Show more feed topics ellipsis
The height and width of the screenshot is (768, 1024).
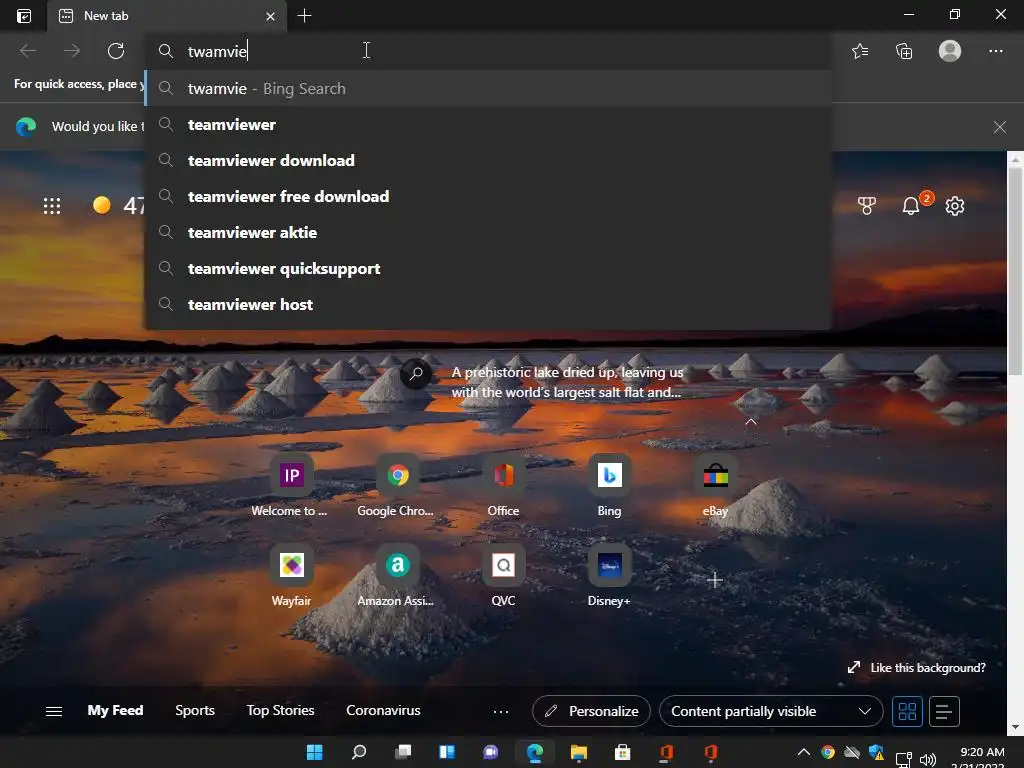coord(501,712)
